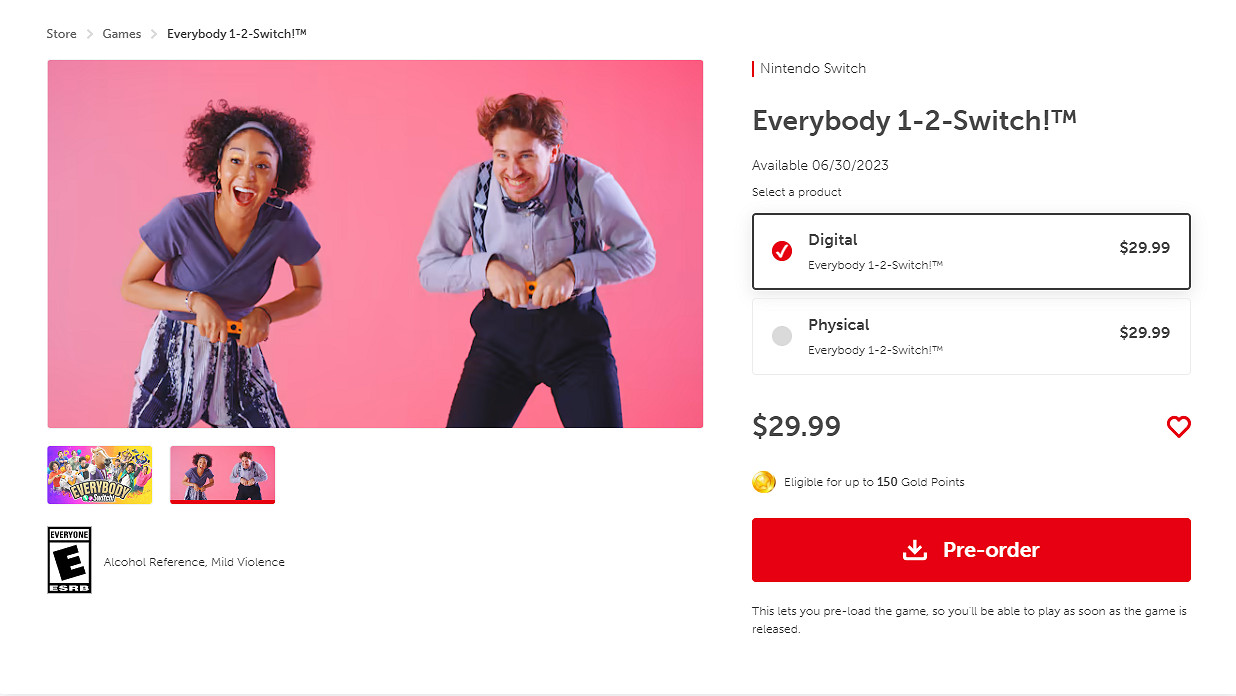Select the pink two-players thumbnail
Viewport: 1236px width, 696px height.
coord(222,475)
